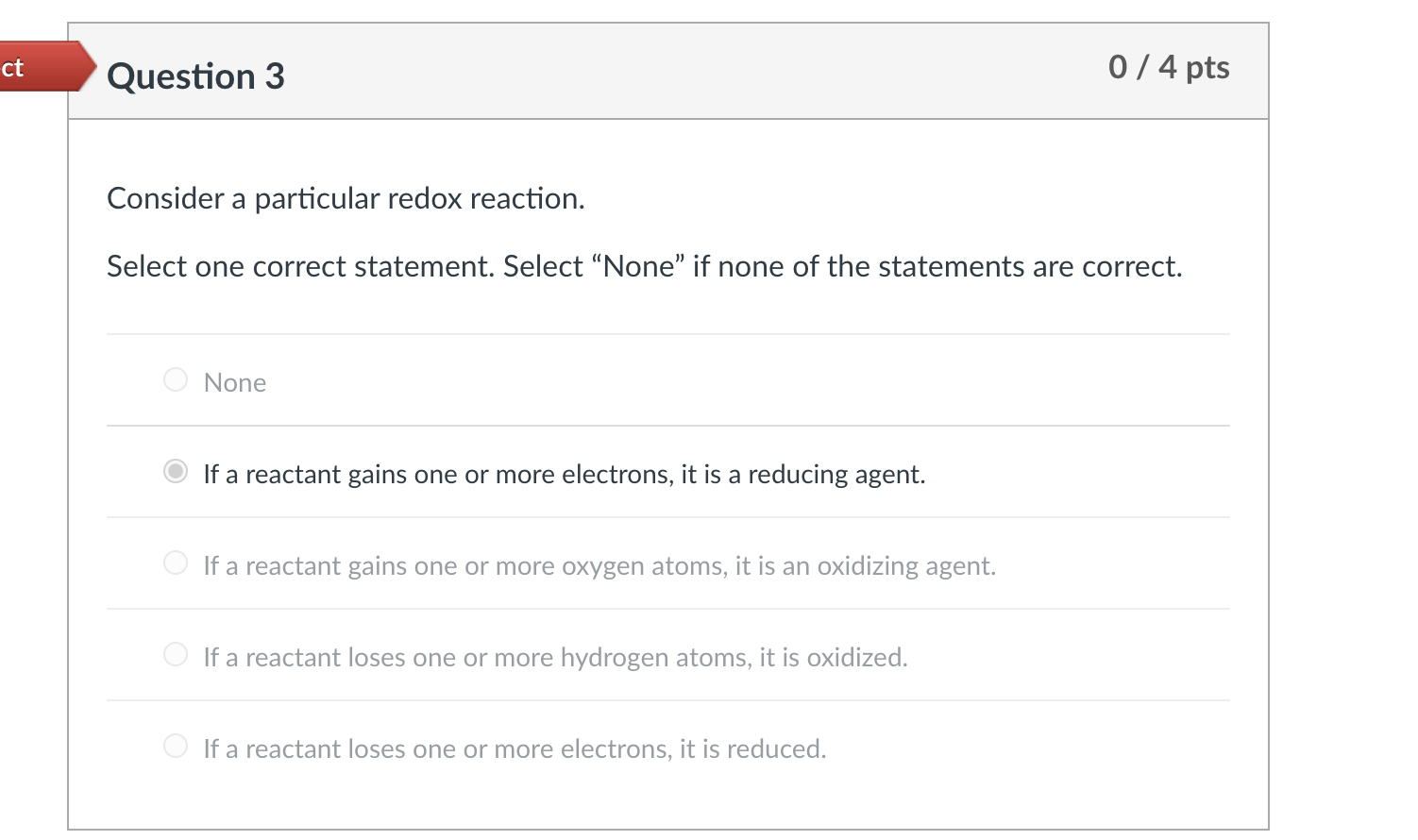Click the loses electrons statement text

[x=515, y=748]
